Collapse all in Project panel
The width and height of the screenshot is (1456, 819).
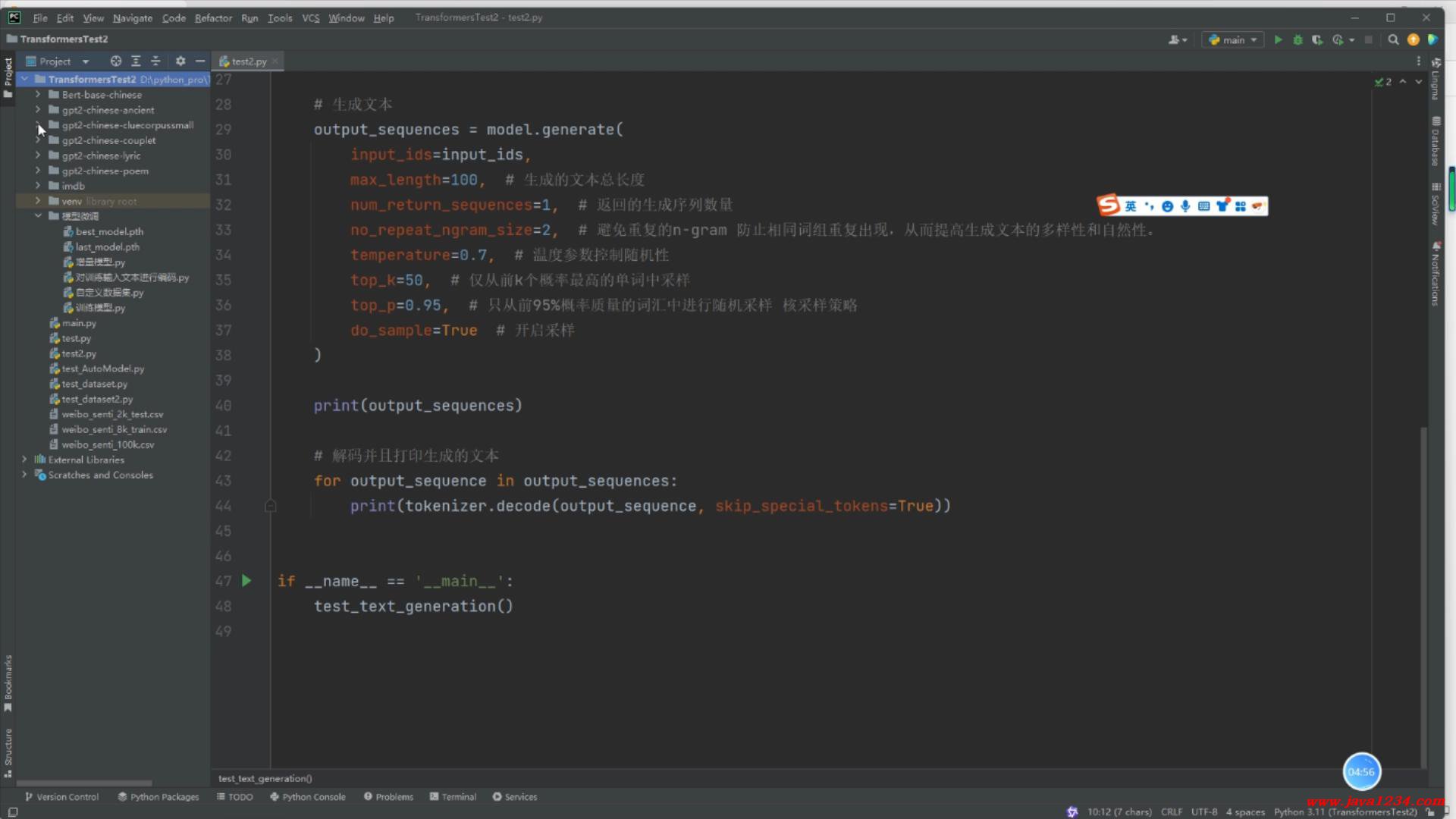(x=155, y=61)
